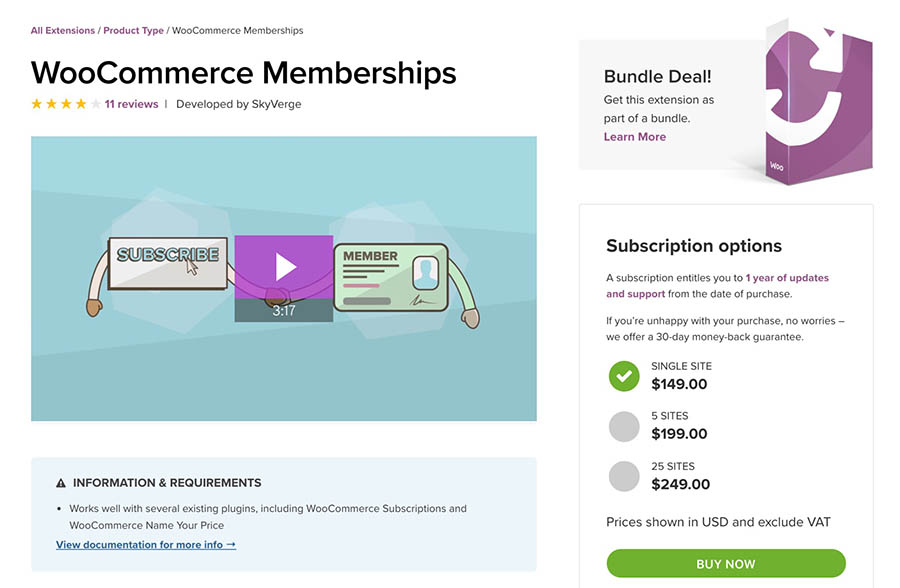Go to All Extensions breadcrumb
The width and height of the screenshot is (900, 588).
pos(64,31)
